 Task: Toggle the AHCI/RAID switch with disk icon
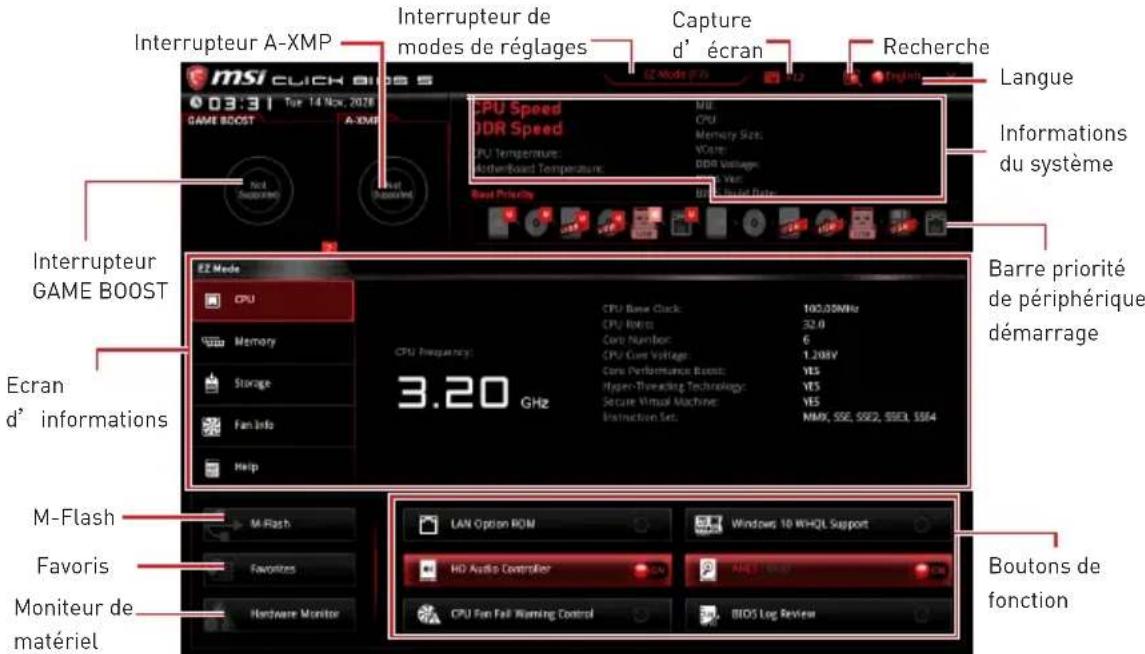tap(818, 569)
